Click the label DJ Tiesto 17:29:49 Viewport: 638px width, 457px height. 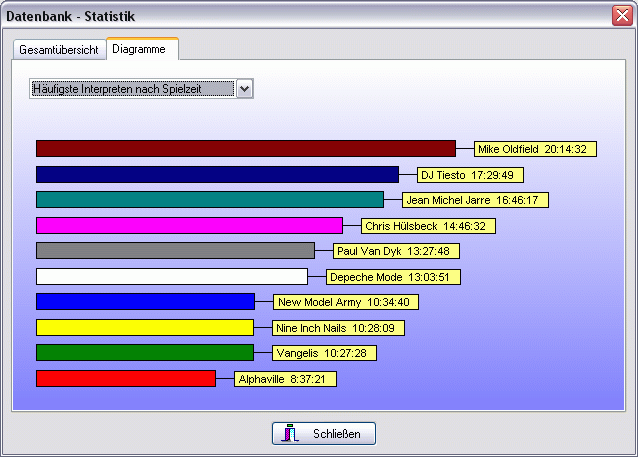(470, 175)
